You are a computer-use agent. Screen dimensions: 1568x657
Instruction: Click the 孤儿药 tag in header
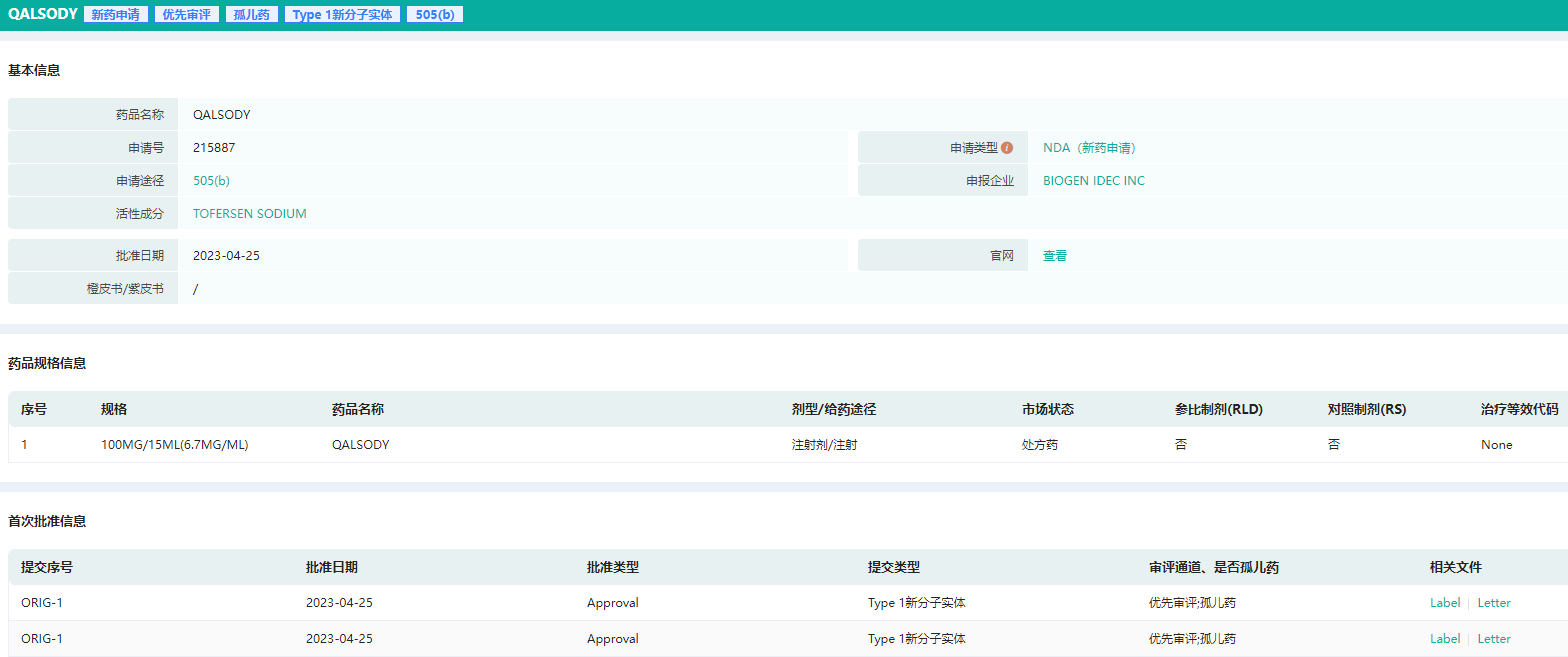(x=251, y=15)
